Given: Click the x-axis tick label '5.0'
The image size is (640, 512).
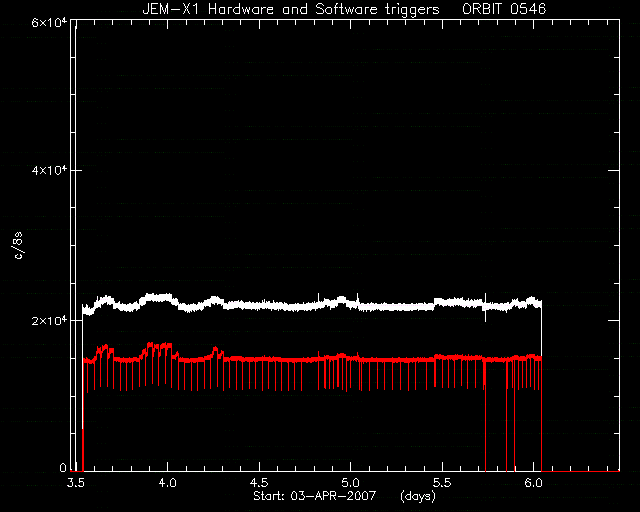Looking at the screenshot, I should point(351,483).
